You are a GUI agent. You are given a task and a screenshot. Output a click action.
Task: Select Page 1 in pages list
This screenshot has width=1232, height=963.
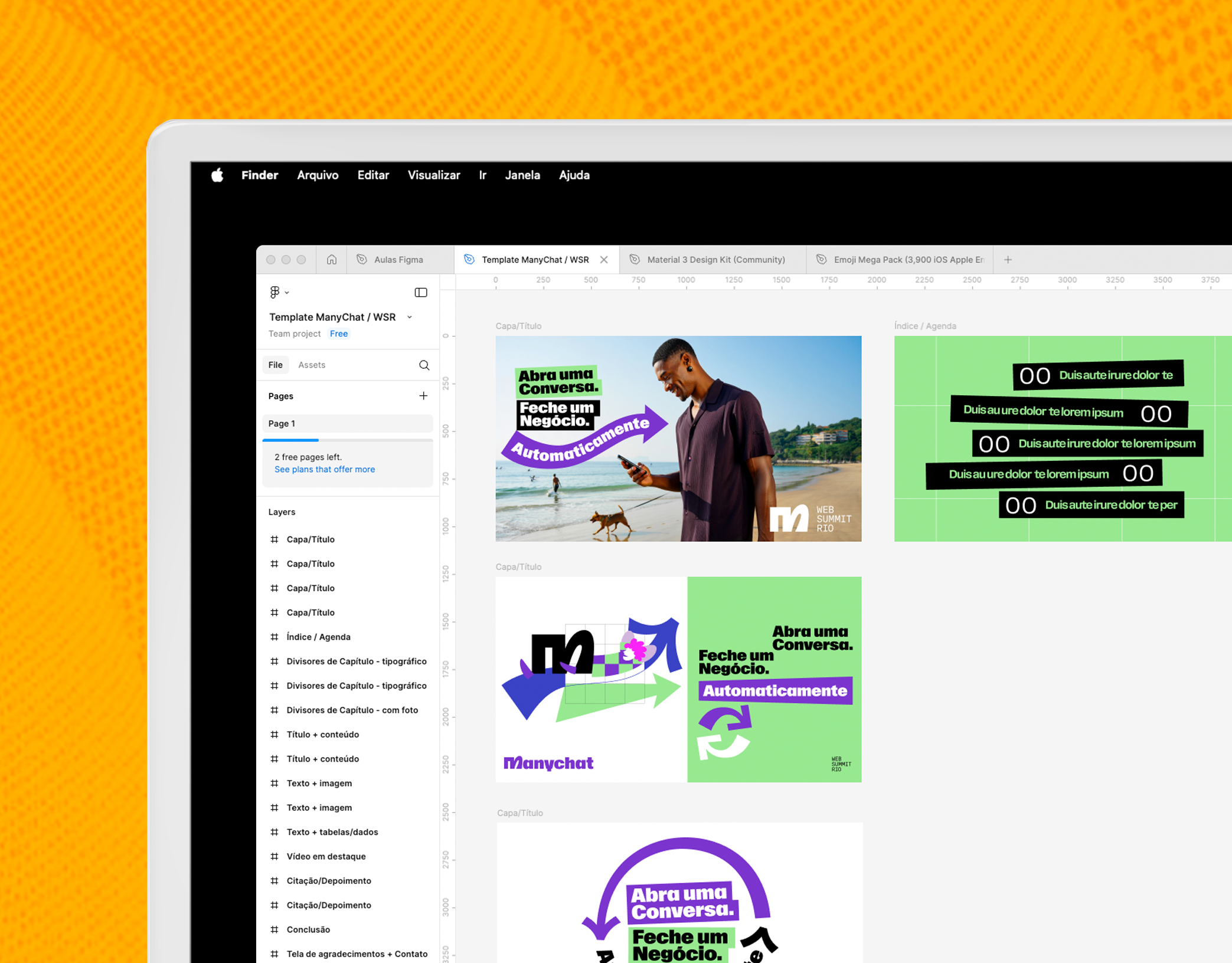click(348, 424)
